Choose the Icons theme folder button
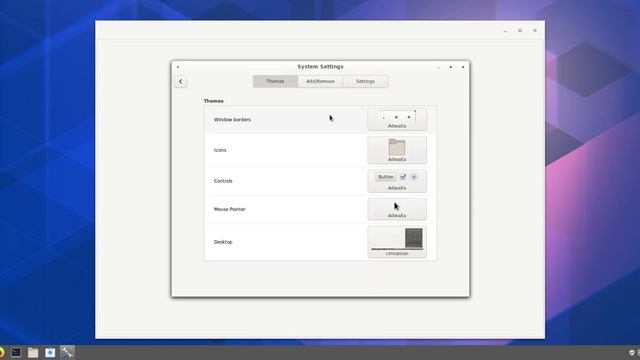The width and height of the screenshot is (640, 360). pyautogui.click(x=397, y=150)
